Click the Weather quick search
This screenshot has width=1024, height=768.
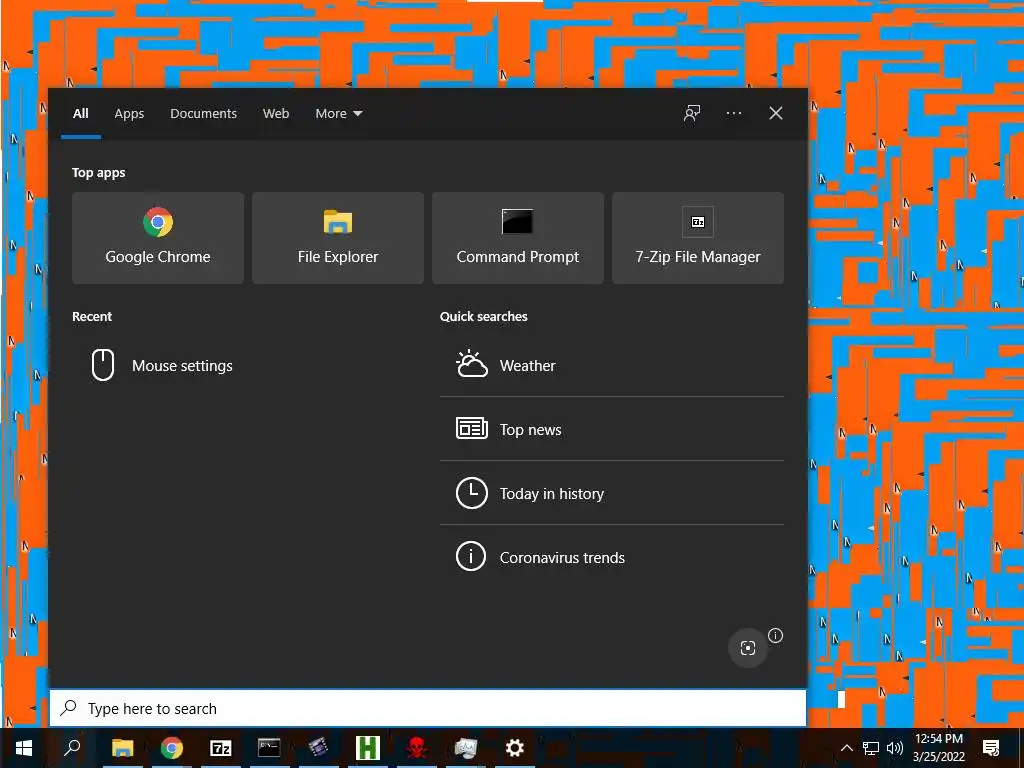tap(612, 365)
